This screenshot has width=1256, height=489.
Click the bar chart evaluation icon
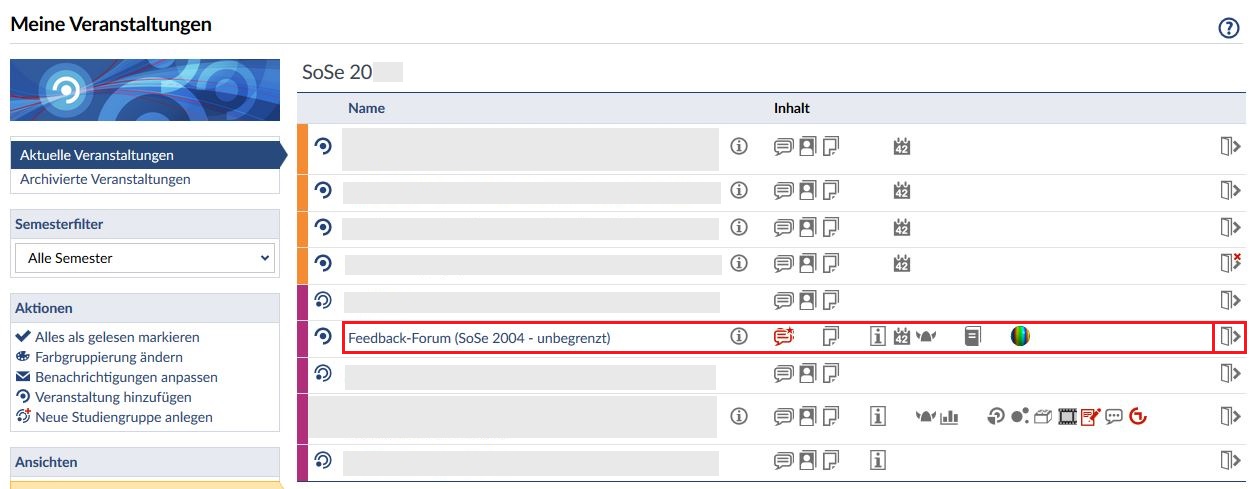click(949, 416)
